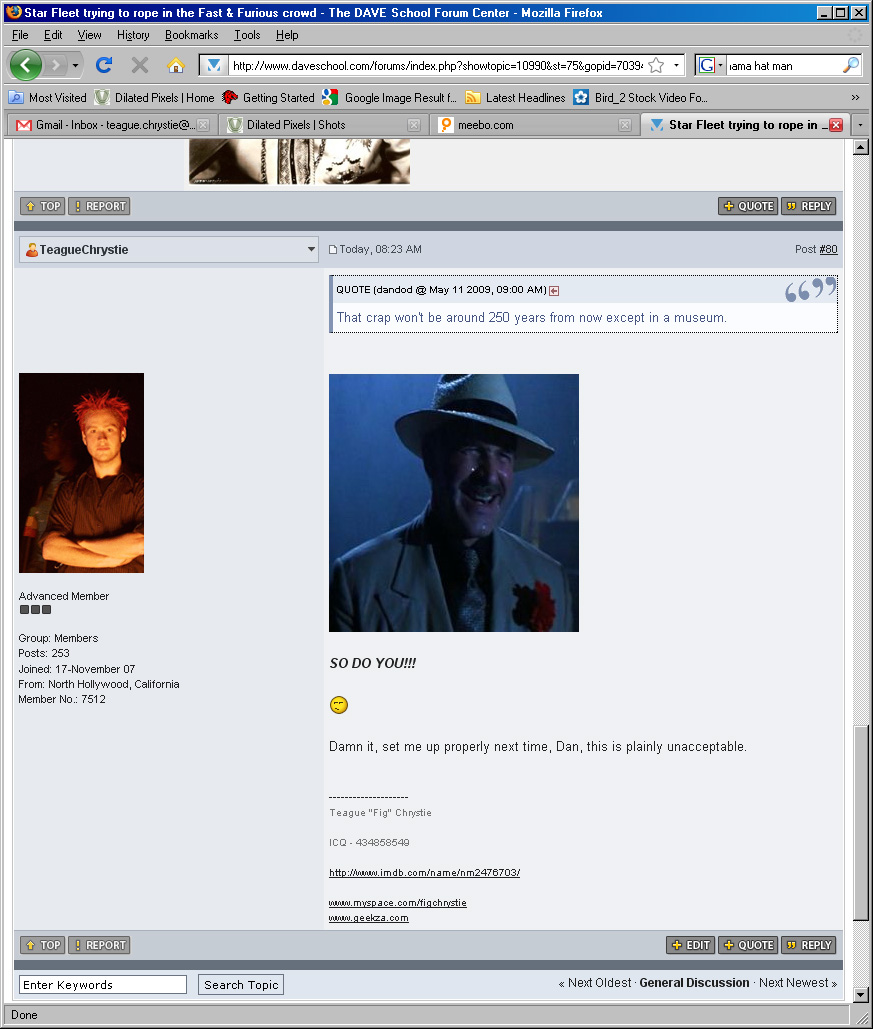The height and width of the screenshot is (1029, 873).
Task: Click the TOP button under post #80
Action: [x=43, y=945]
